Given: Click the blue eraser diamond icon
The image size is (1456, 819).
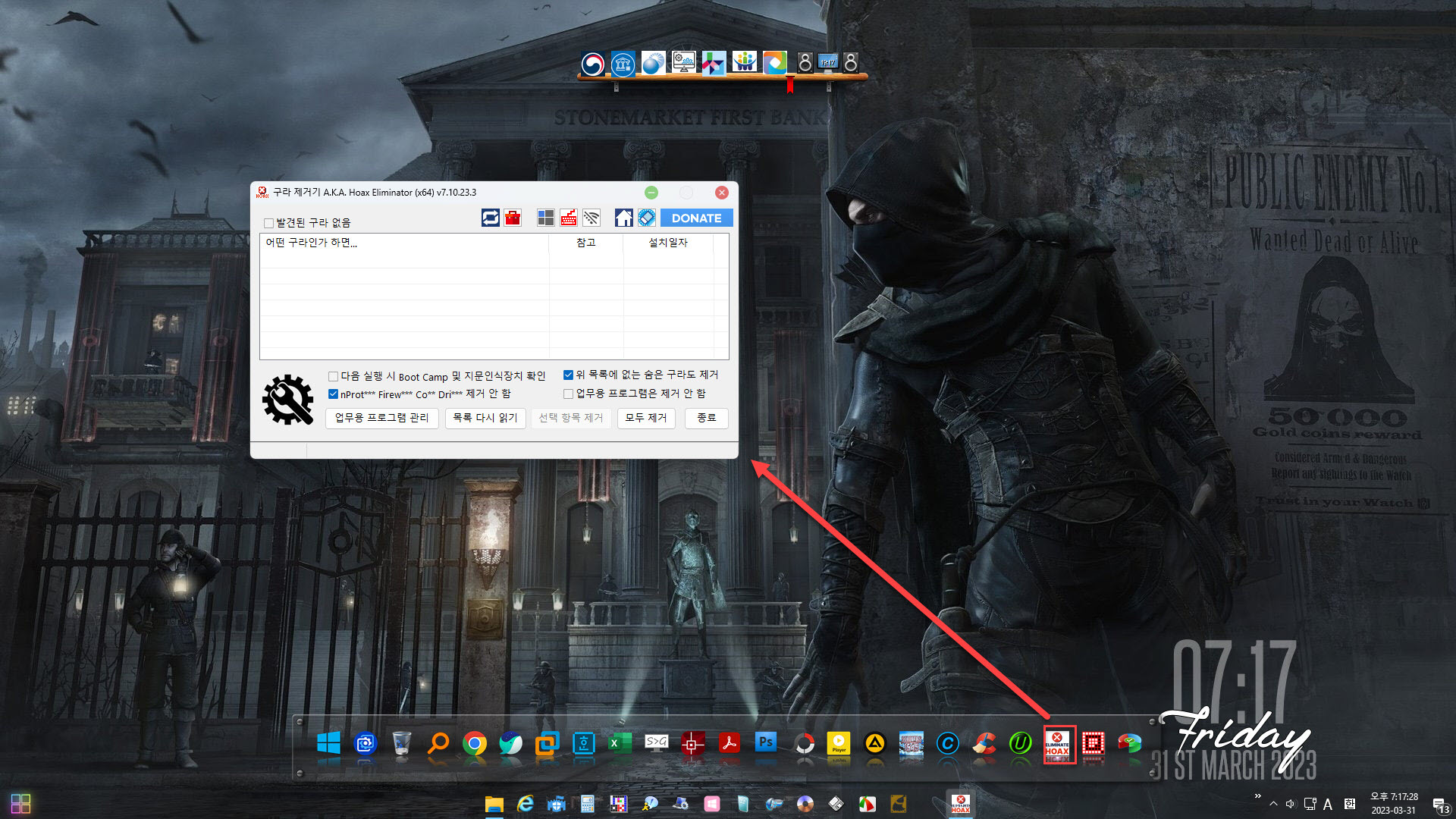Looking at the screenshot, I should tap(646, 218).
